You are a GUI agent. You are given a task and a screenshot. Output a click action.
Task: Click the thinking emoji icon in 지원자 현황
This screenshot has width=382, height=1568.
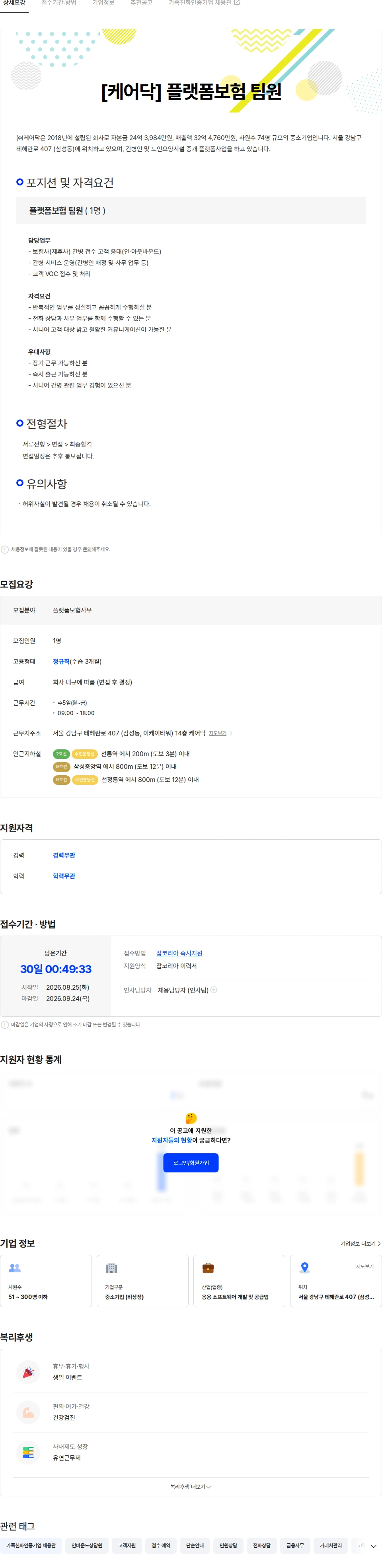[x=191, y=1117]
